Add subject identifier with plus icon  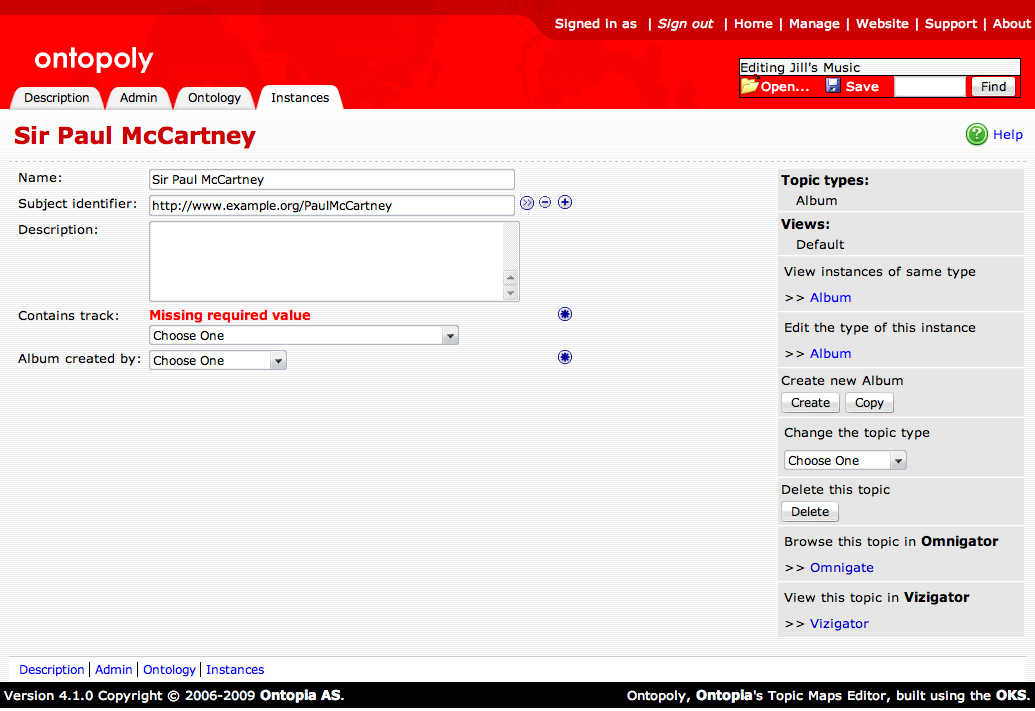click(565, 203)
